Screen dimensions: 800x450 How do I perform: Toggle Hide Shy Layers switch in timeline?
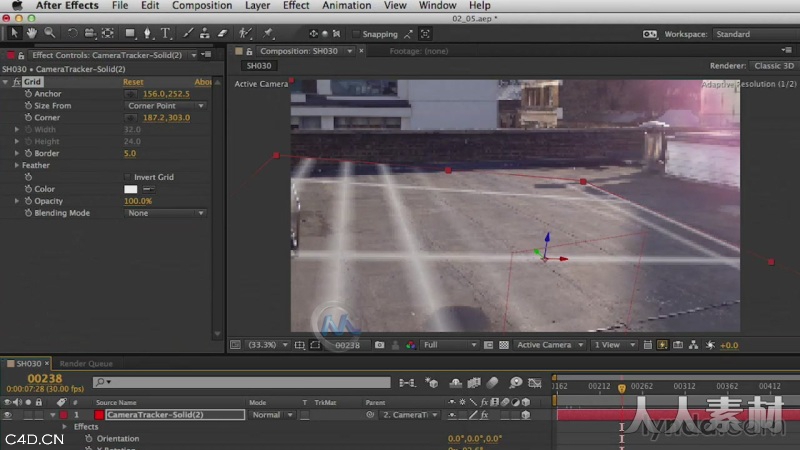pyautogui.click(x=455, y=383)
